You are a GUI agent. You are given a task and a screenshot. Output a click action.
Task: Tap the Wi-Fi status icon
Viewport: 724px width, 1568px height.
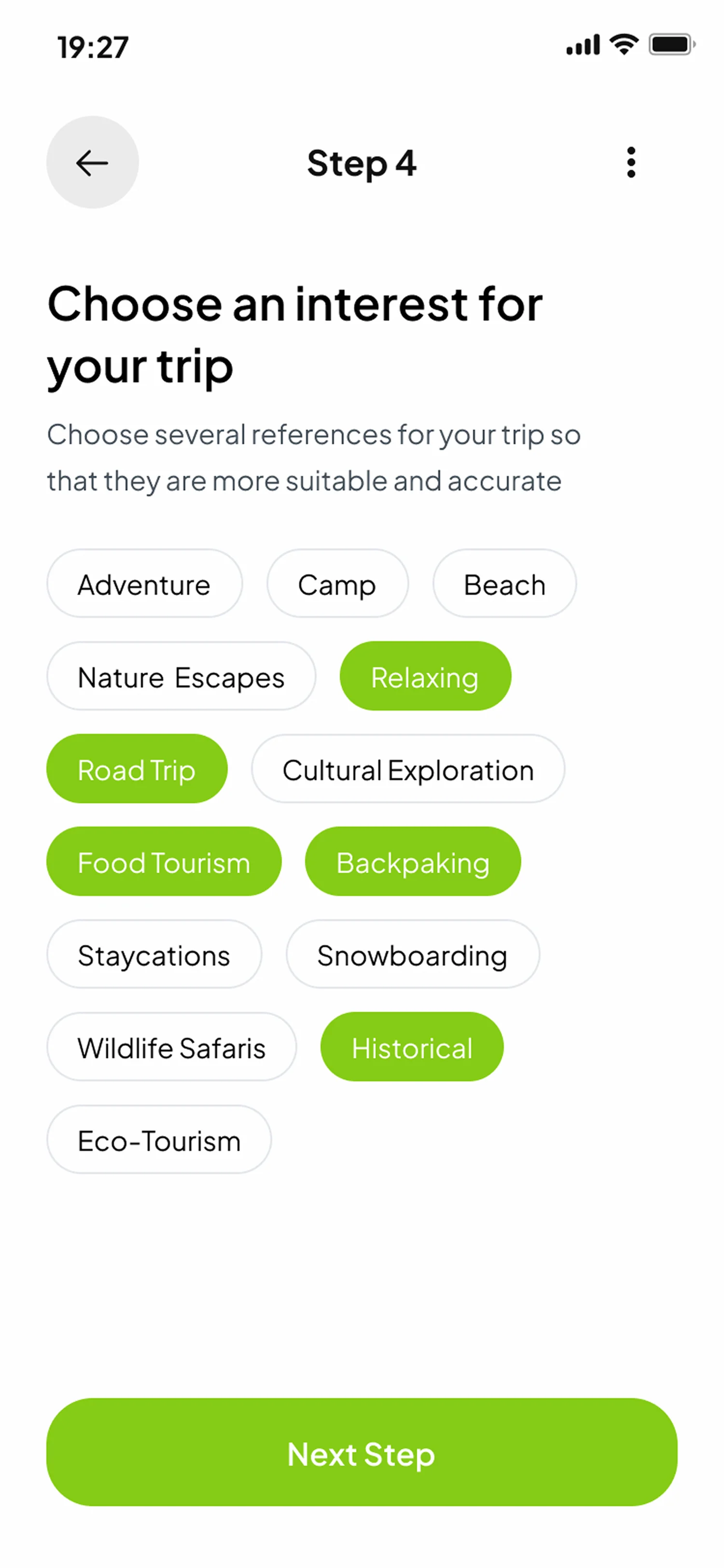pyautogui.click(x=624, y=45)
